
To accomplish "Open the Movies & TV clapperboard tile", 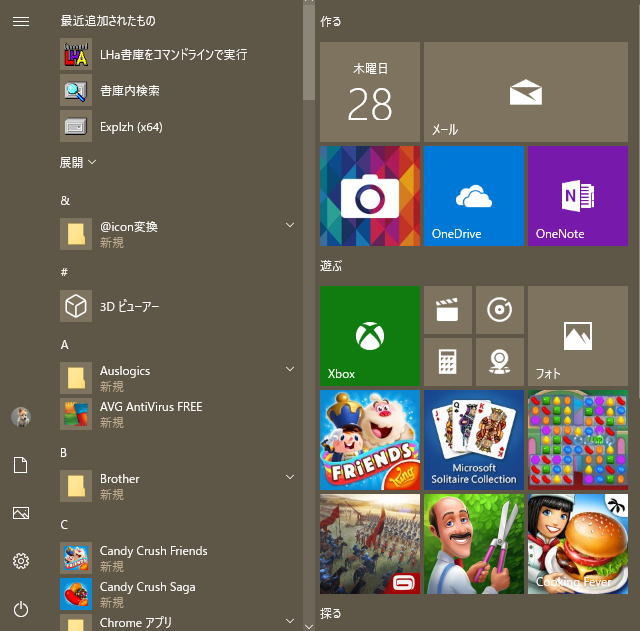I will tap(448, 310).
